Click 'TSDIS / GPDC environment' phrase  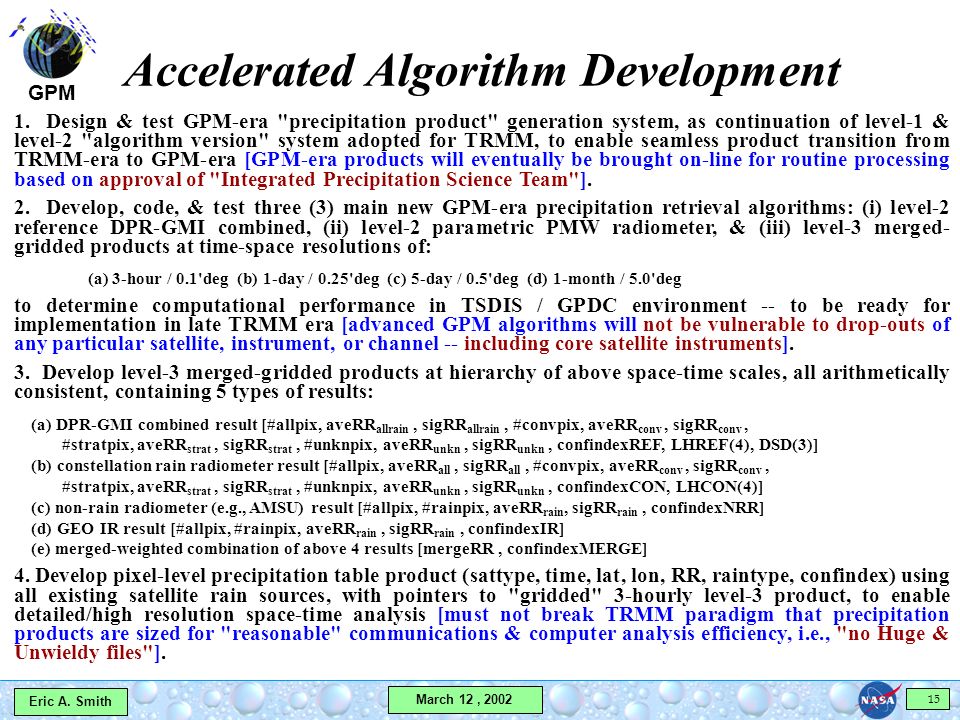click(x=604, y=305)
